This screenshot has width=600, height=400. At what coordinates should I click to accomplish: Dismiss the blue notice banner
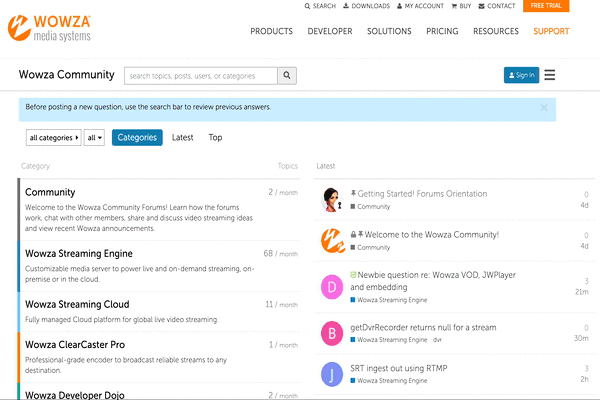click(x=544, y=107)
